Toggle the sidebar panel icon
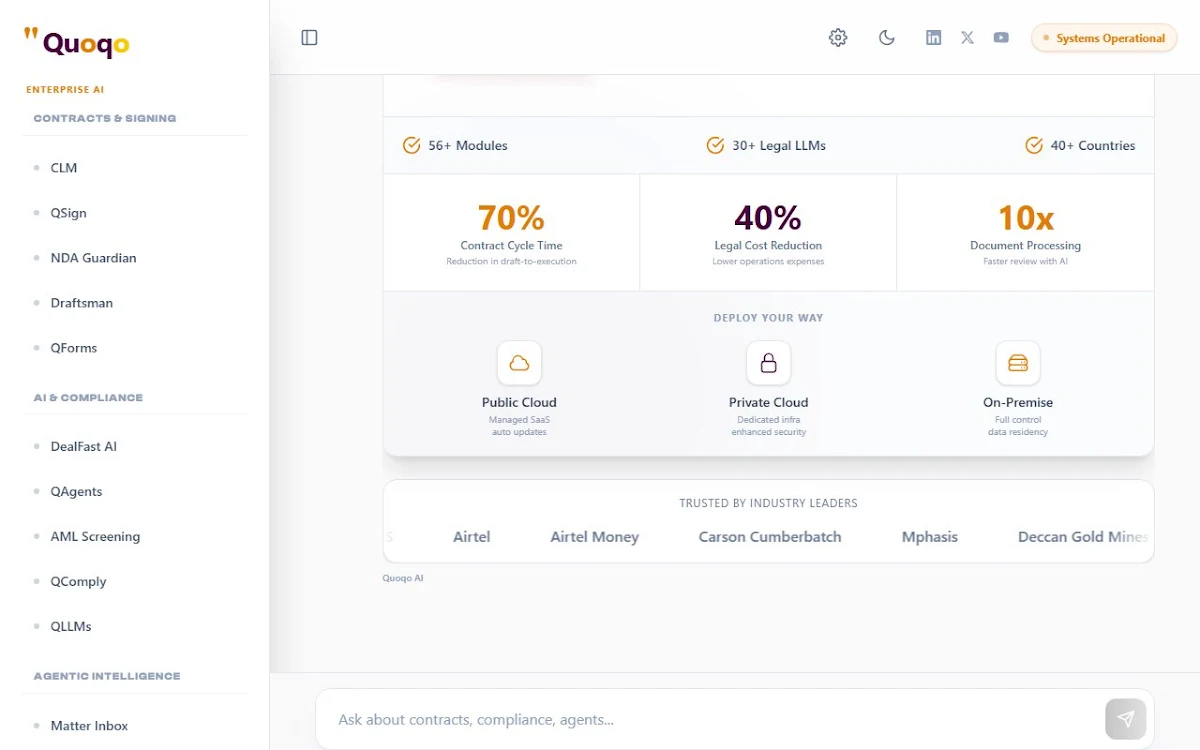Screen dimensions: 1200x750 click(309, 38)
